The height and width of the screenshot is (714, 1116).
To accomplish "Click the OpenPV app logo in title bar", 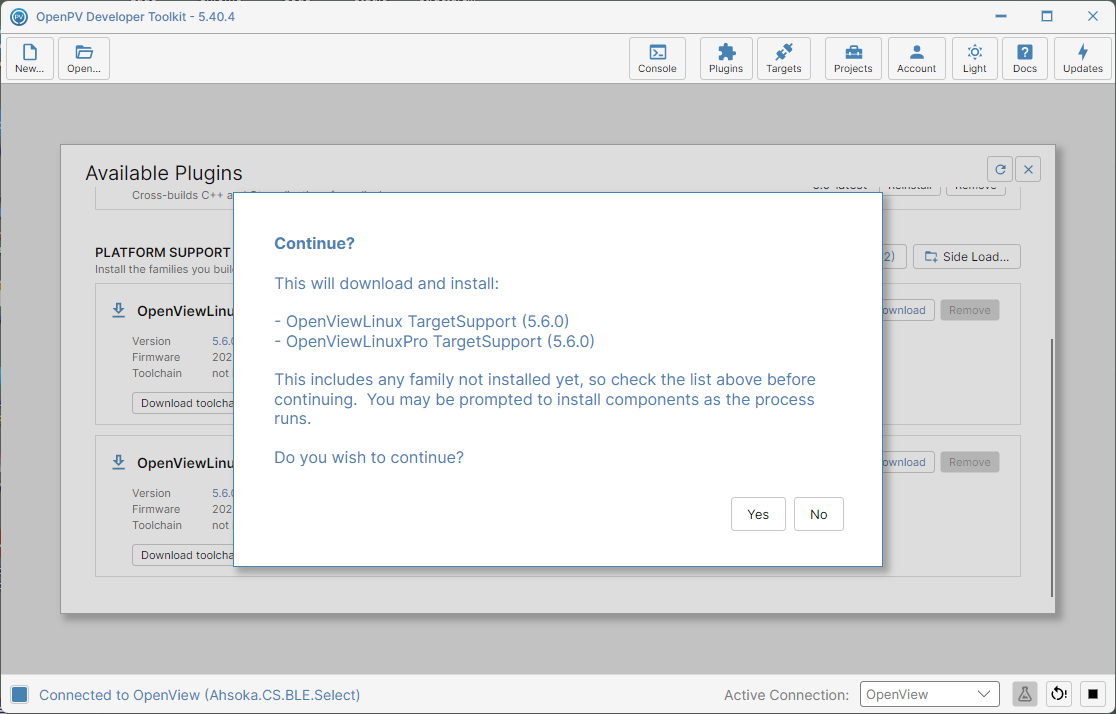I will pos(19,16).
